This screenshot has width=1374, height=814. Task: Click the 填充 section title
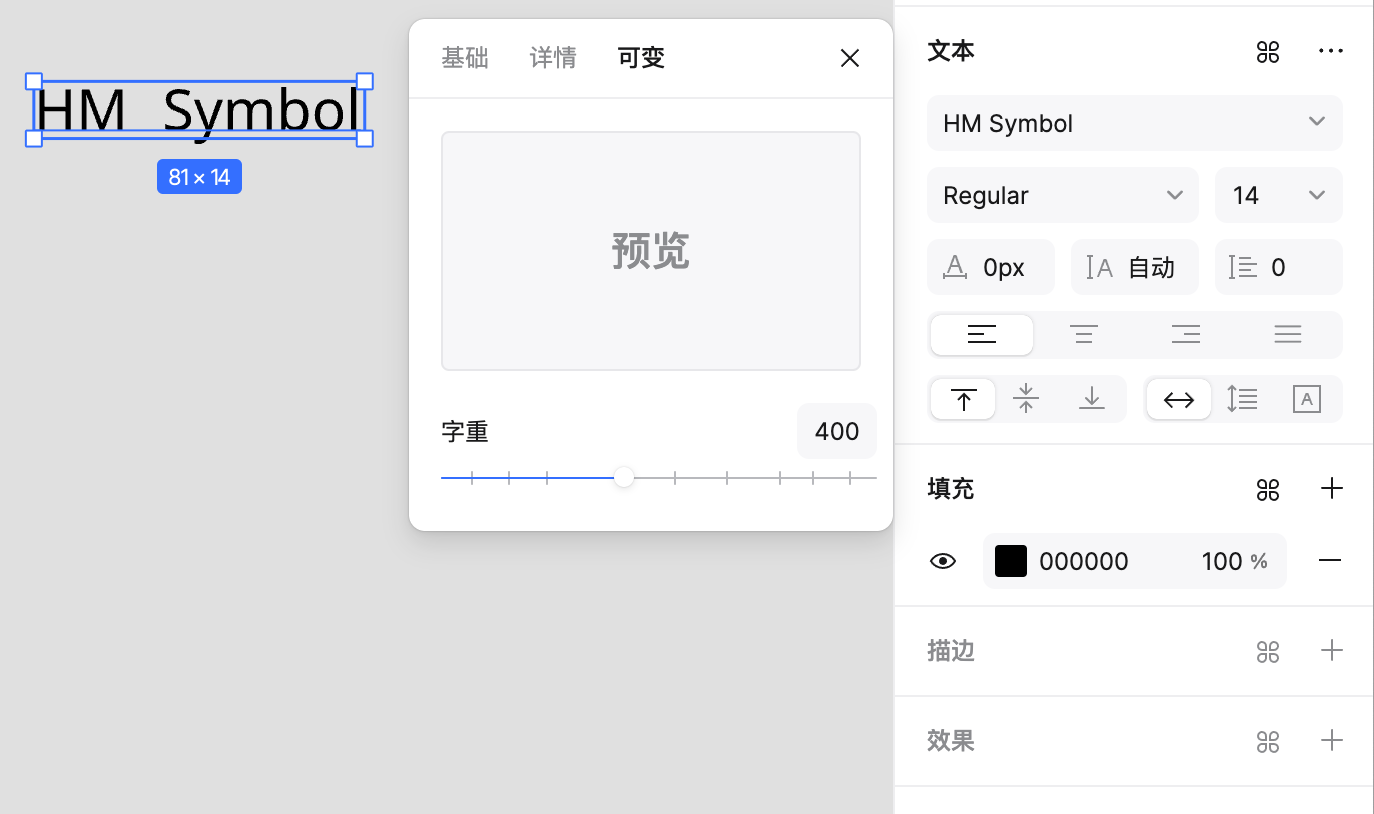(x=951, y=489)
